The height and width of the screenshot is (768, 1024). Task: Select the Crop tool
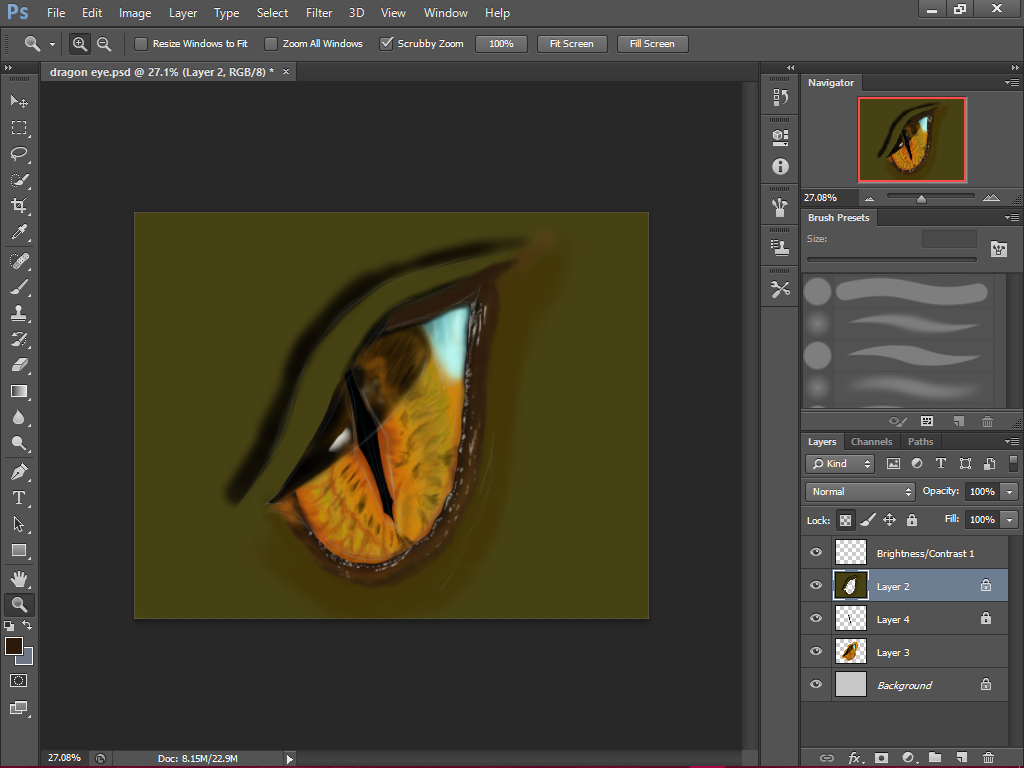pyautogui.click(x=20, y=206)
